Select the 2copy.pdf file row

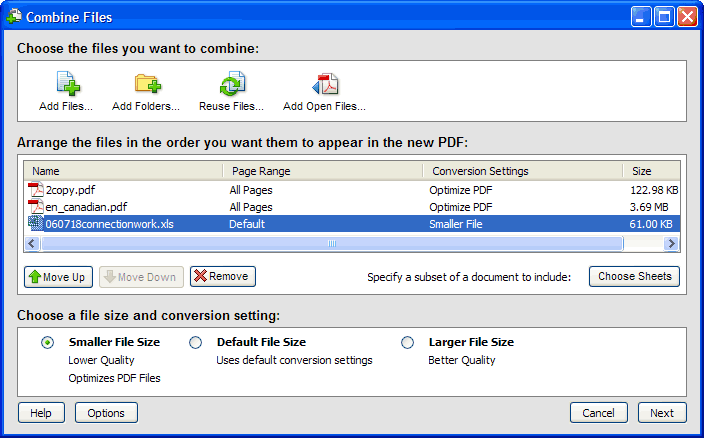coord(70,190)
